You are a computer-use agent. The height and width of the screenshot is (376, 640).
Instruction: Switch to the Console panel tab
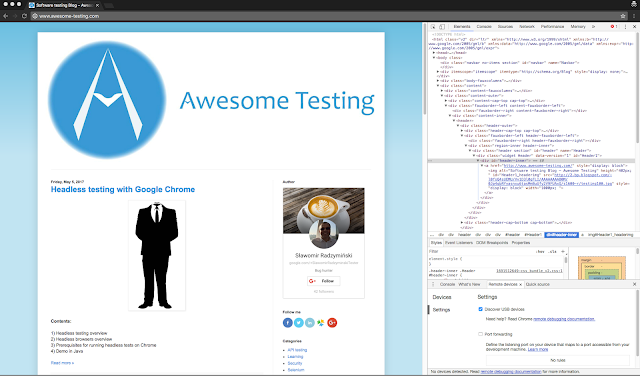(x=484, y=27)
